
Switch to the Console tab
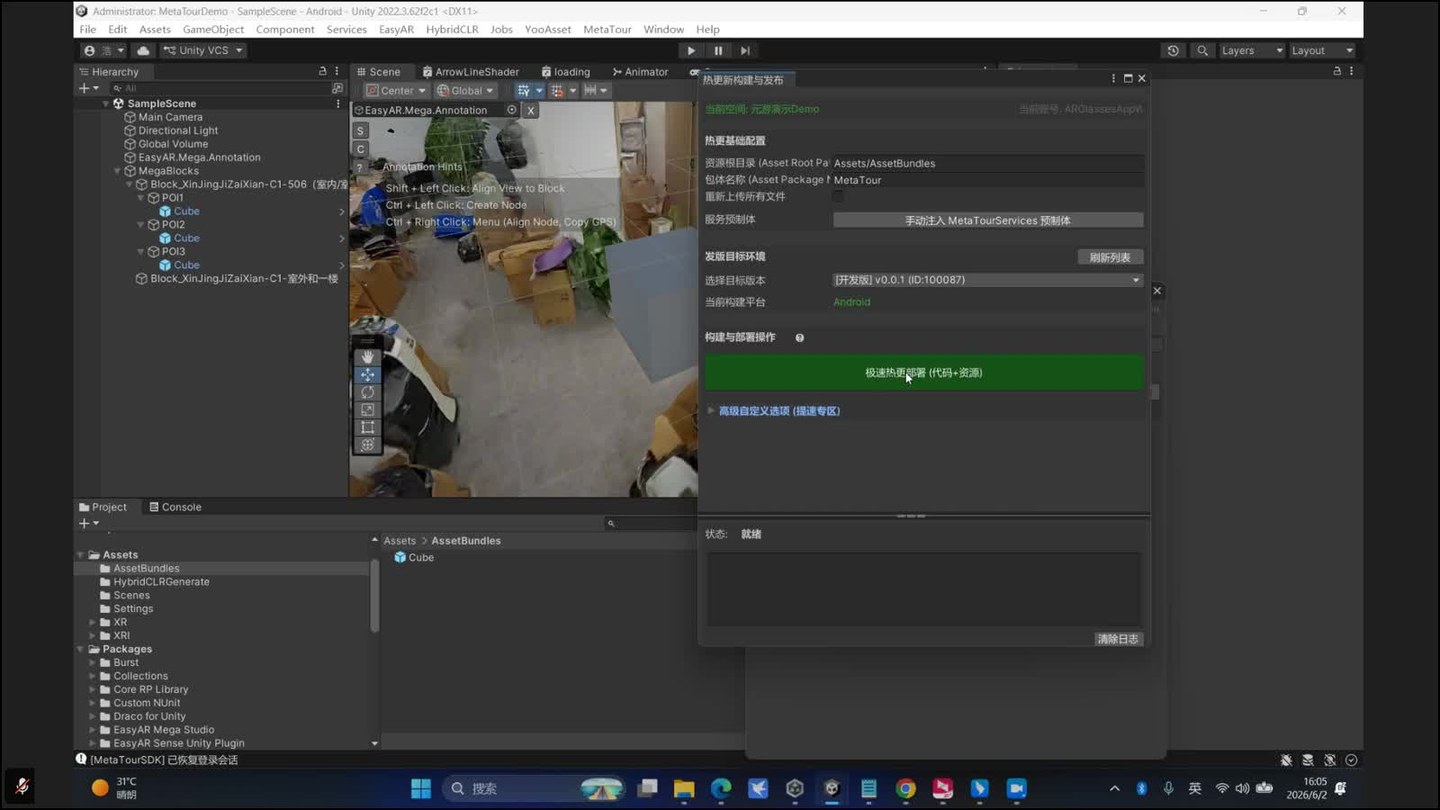[x=175, y=507]
